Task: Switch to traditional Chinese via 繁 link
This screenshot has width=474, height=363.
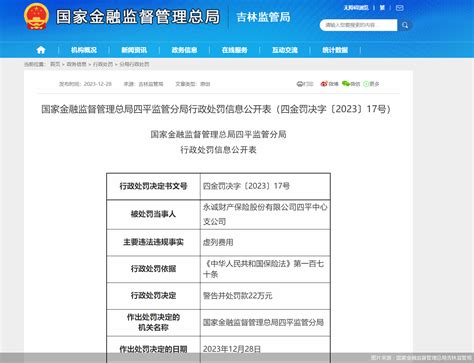Action: pyautogui.click(x=382, y=7)
